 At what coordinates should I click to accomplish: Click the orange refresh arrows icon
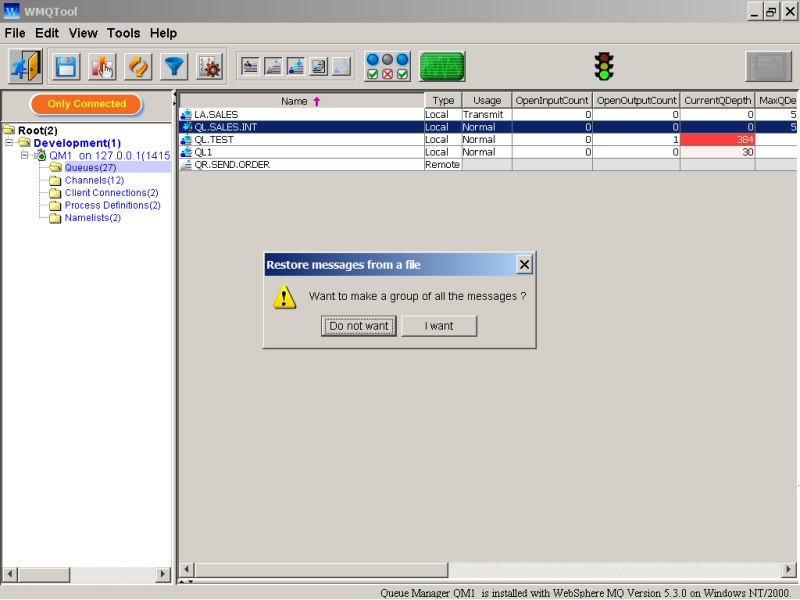(138, 67)
